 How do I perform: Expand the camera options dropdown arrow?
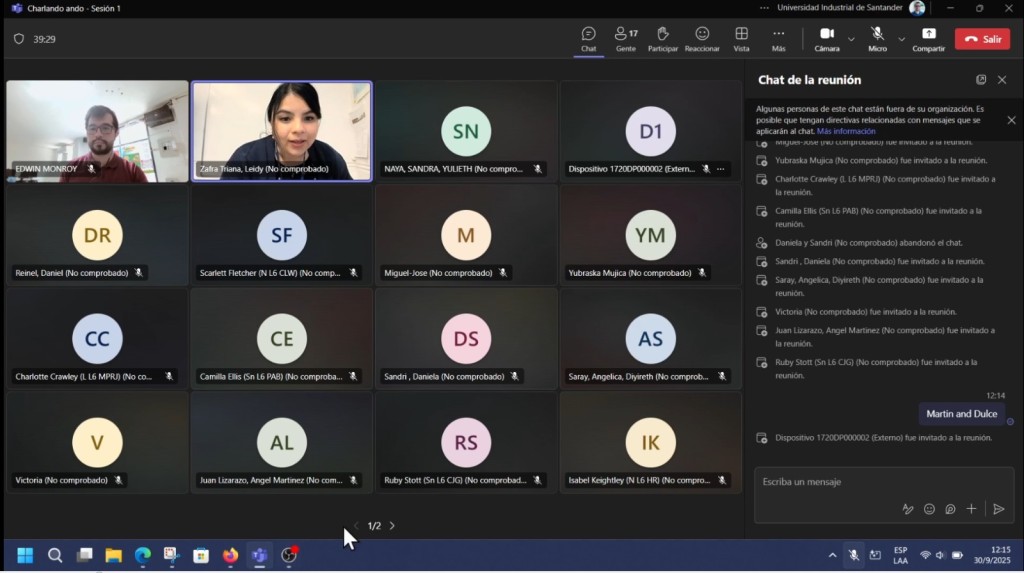pyautogui.click(x=851, y=39)
